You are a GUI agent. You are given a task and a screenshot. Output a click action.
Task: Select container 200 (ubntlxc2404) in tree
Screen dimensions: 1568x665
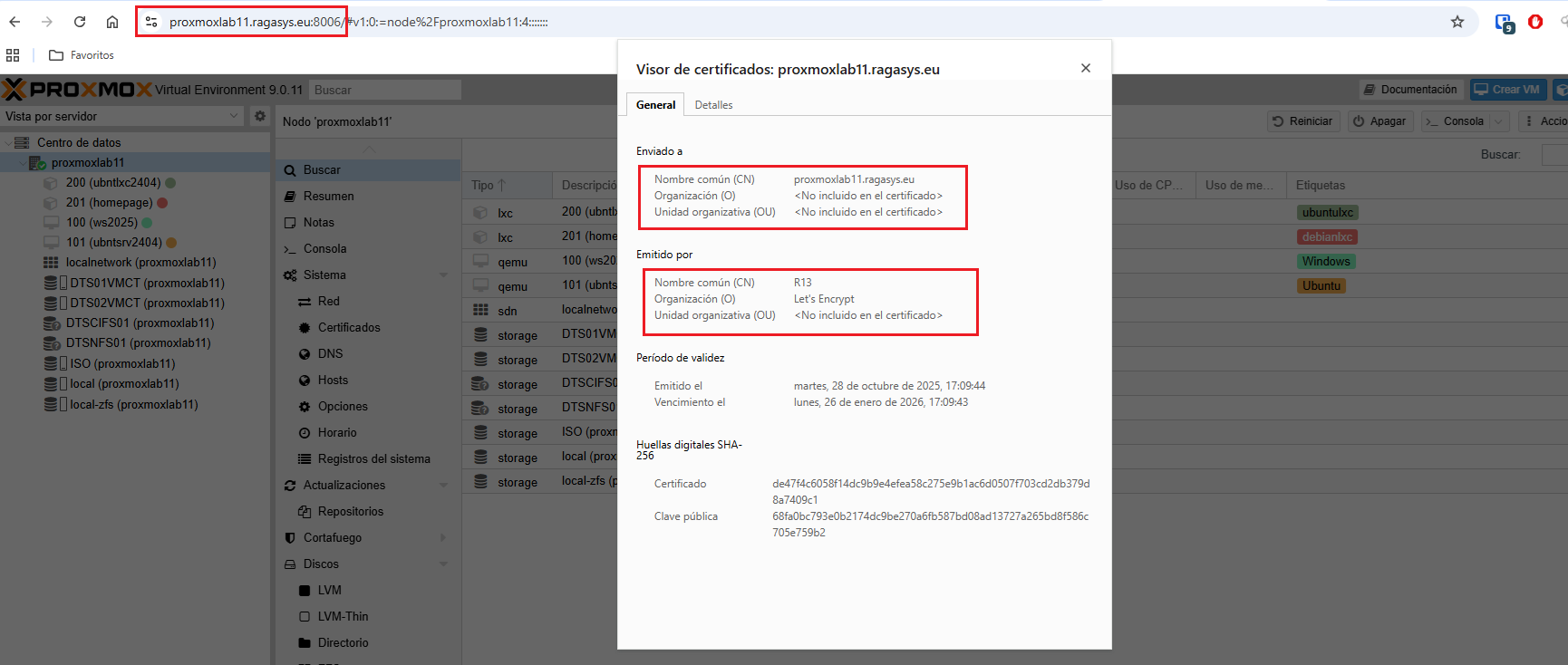coord(112,182)
